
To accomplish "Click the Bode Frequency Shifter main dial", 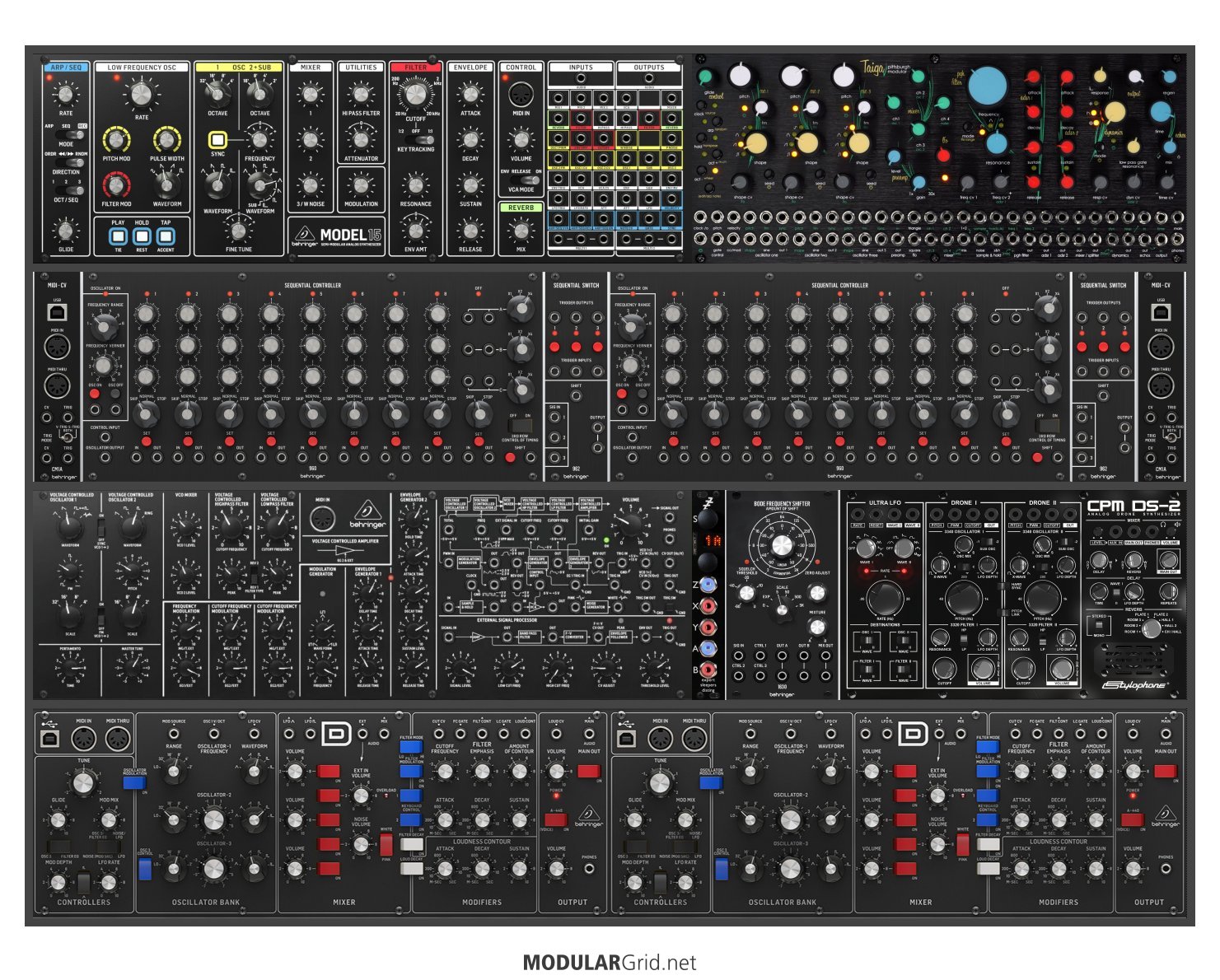I will pyautogui.click(x=782, y=544).
